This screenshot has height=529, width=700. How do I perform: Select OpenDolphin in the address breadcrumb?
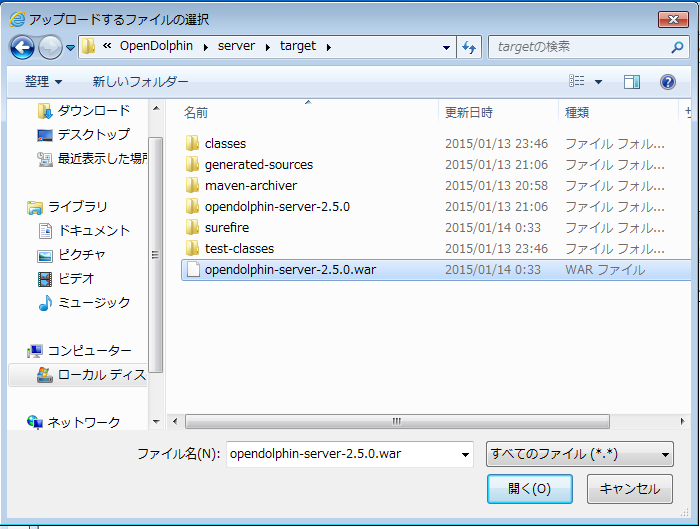[156, 46]
